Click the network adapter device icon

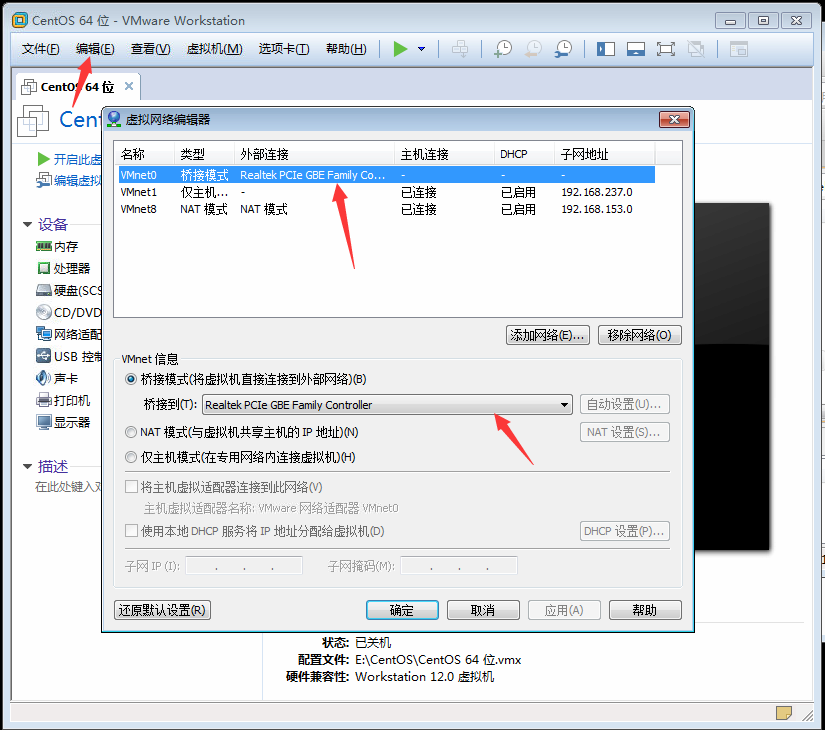tap(44, 334)
